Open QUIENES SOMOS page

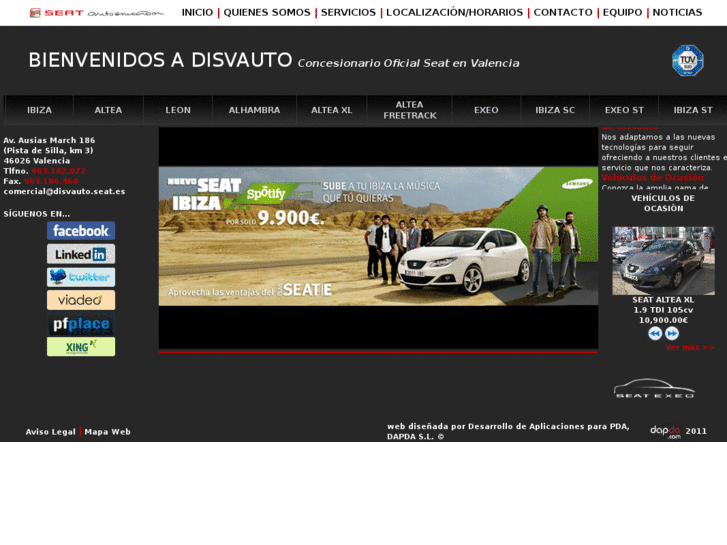[x=267, y=13]
